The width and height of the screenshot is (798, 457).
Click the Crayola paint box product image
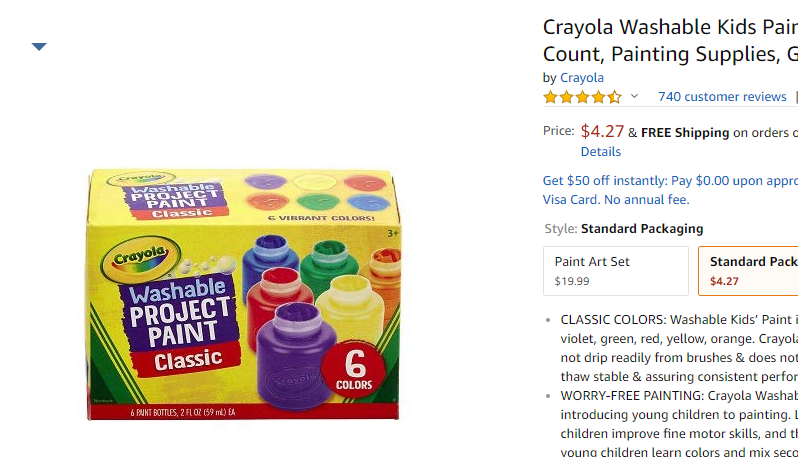(243, 295)
